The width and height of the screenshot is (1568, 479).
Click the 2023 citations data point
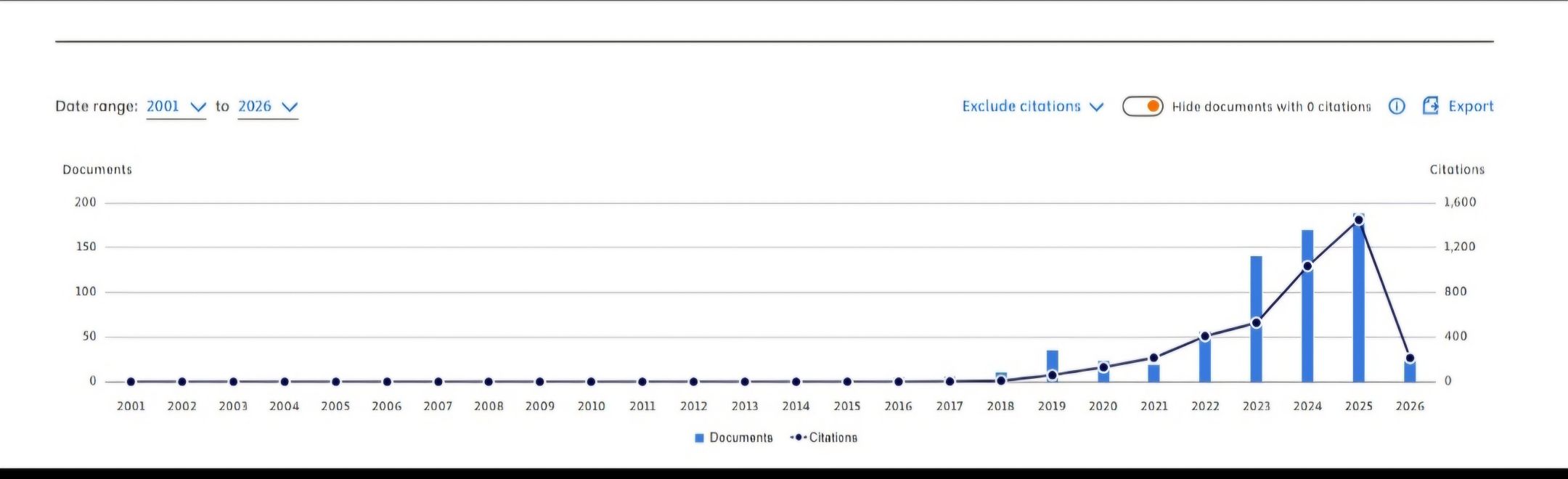click(1257, 323)
